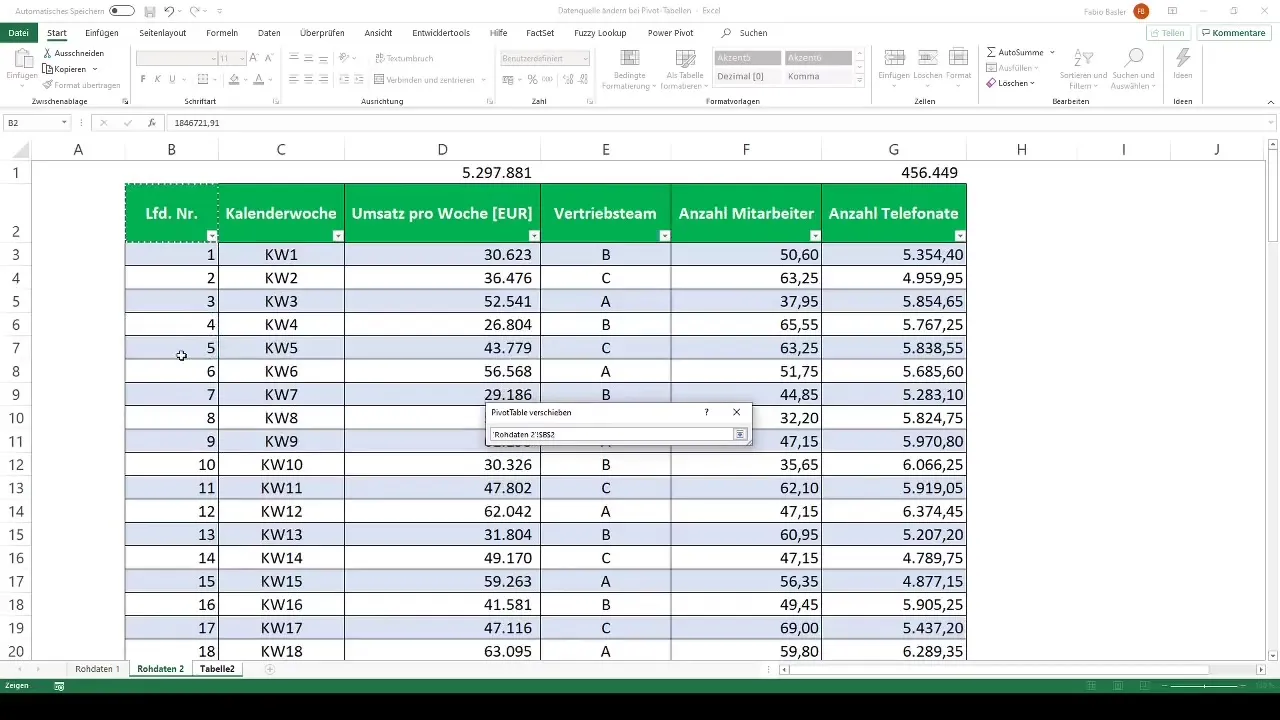
Task: Click the collapse dialog range icon
Action: (x=740, y=434)
